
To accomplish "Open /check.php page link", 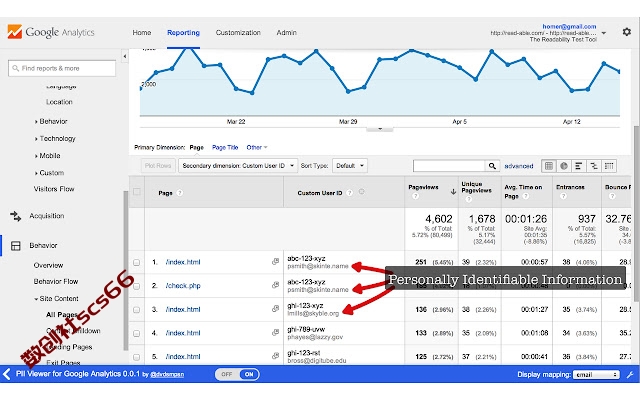I will tap(183, 286).
